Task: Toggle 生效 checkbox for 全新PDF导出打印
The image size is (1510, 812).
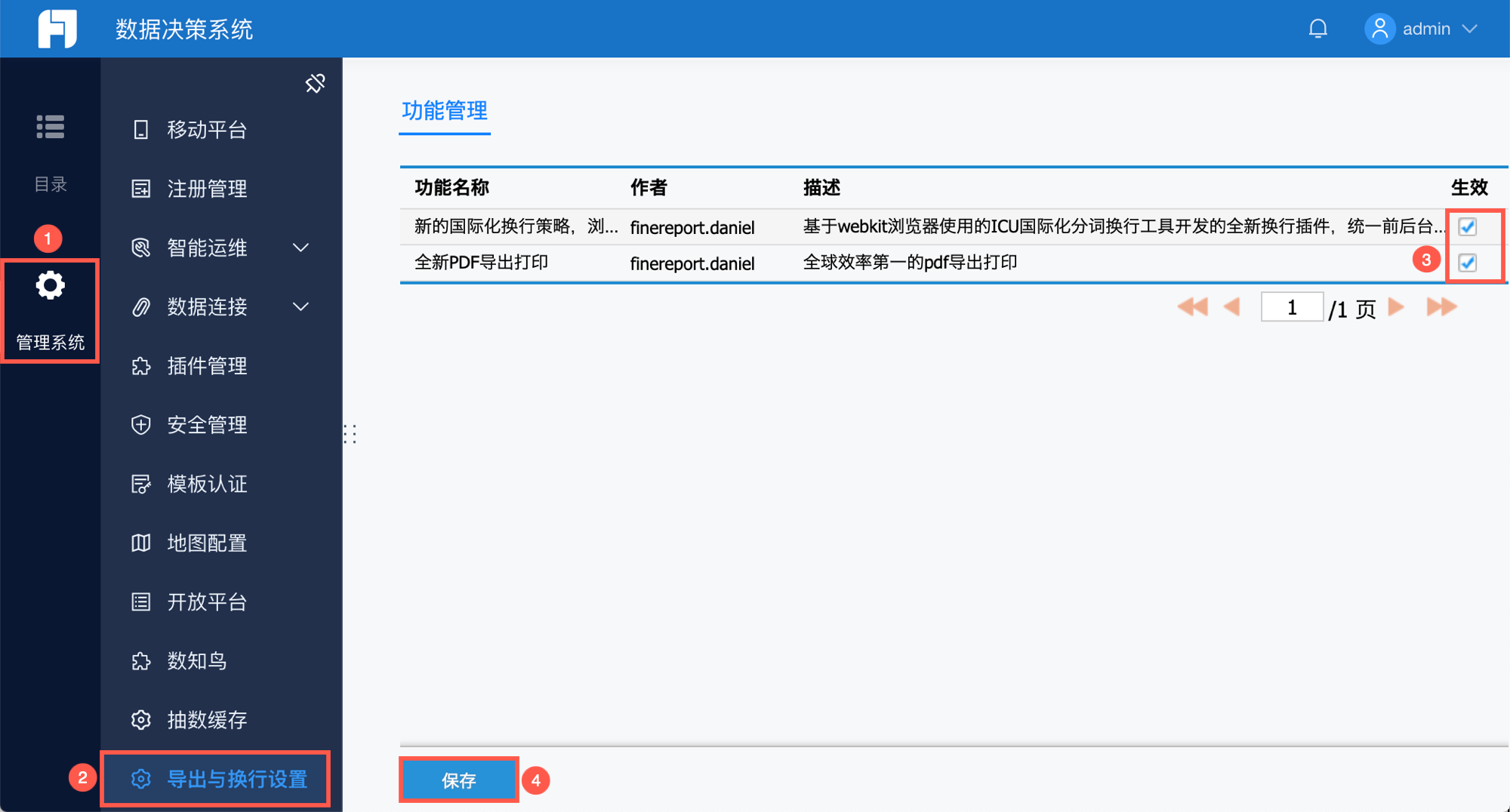Action: tap(1467, 263)
